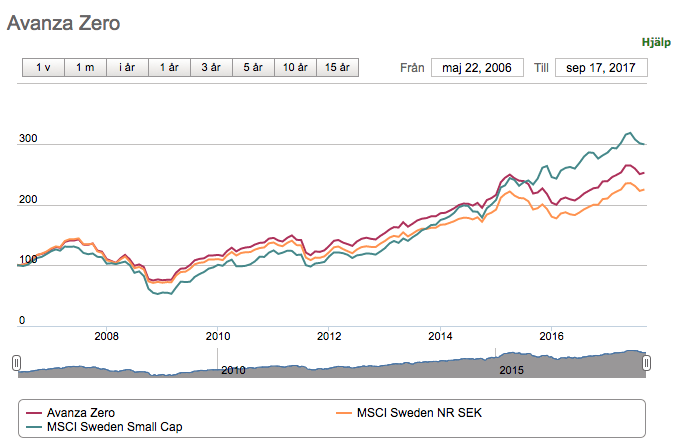The height and width of the screenshot is (448, 679).
Task: Click the orange MSCI Sweden NR legend line
Action: [x=344, y=413]
